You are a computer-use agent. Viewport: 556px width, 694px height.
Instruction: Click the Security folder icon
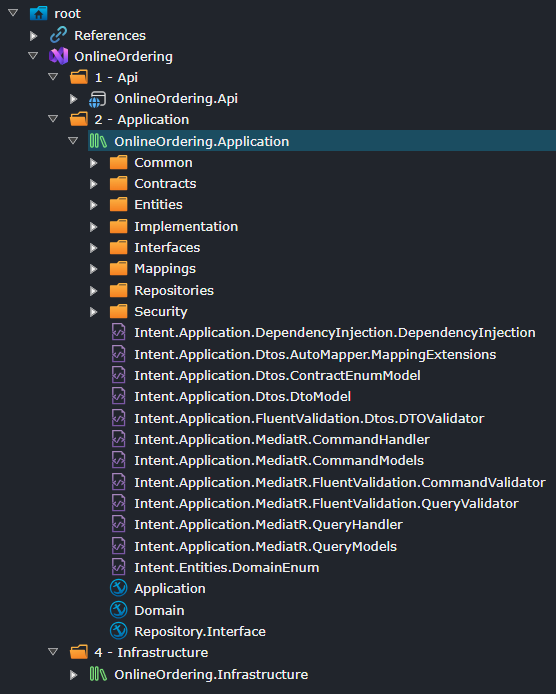coord(119,312)
